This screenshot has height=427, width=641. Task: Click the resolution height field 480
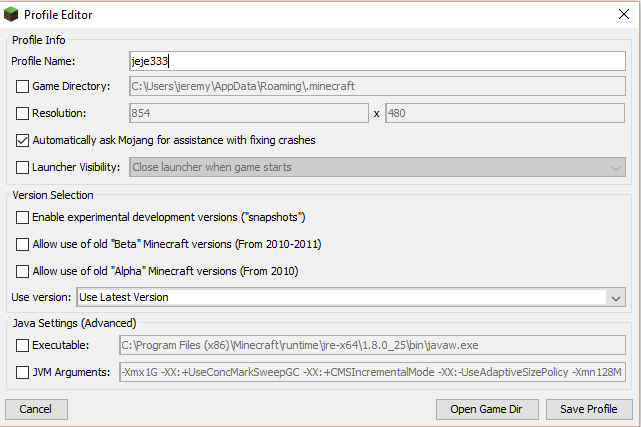coord(505,113)
